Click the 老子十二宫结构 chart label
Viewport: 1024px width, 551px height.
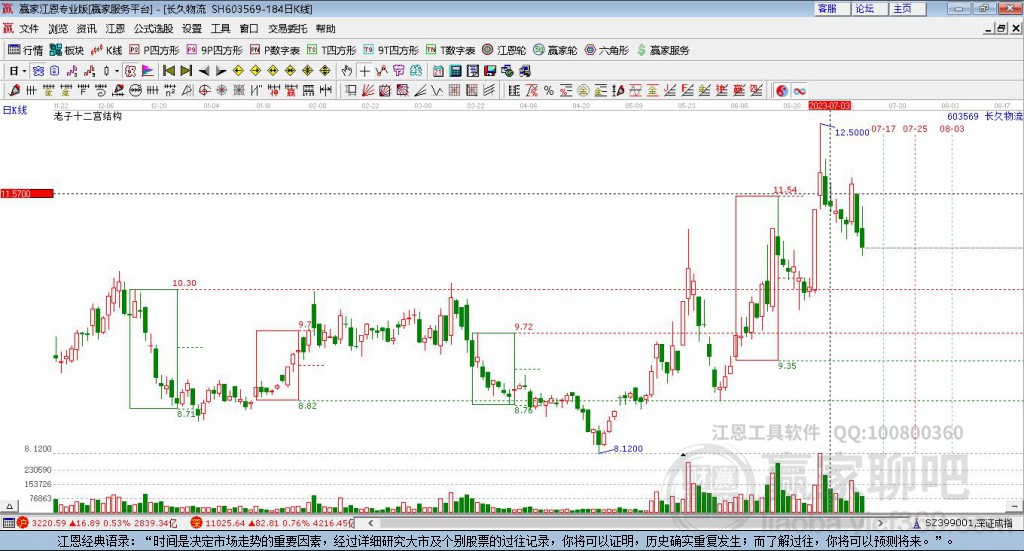point(88,116)
